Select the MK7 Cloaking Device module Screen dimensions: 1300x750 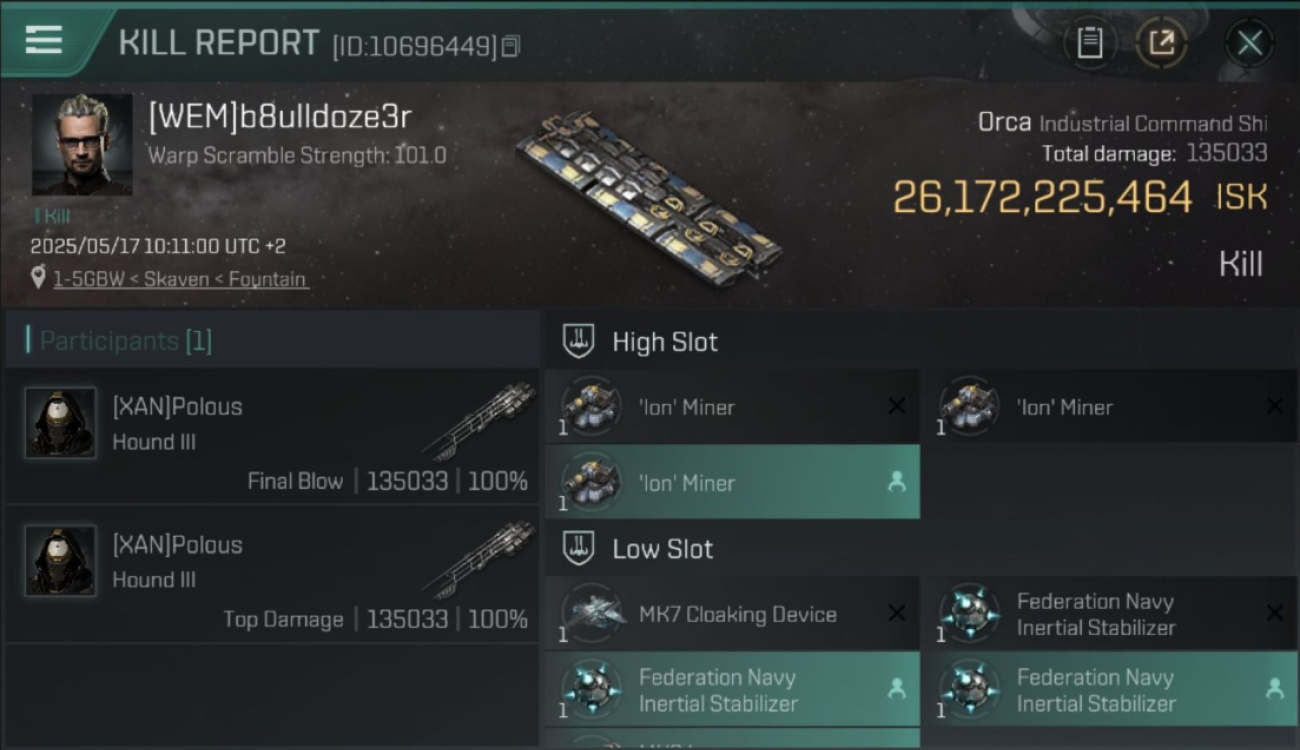click(x=732, y=614)
